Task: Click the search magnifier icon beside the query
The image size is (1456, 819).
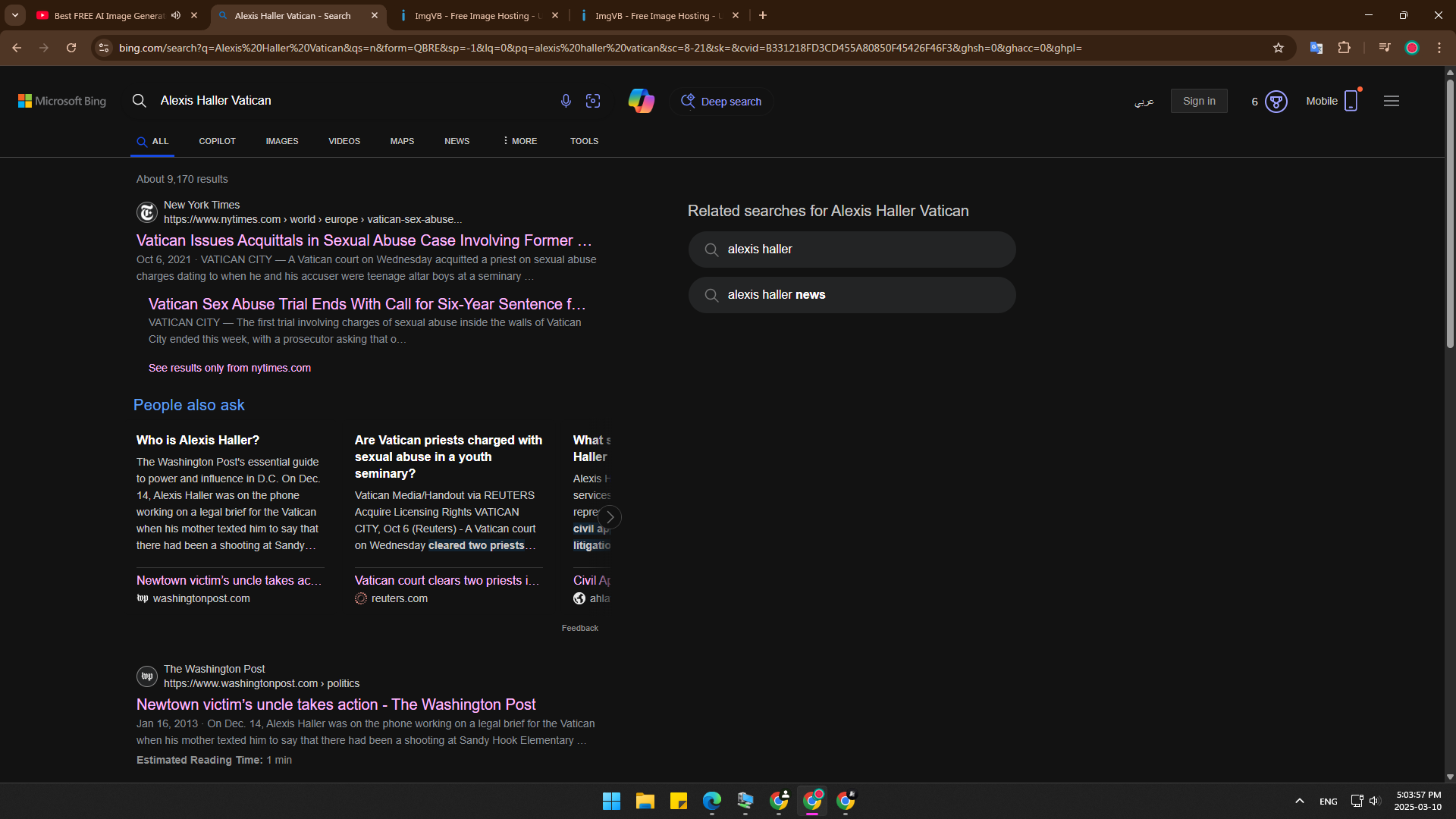Action: click(139, 100)
